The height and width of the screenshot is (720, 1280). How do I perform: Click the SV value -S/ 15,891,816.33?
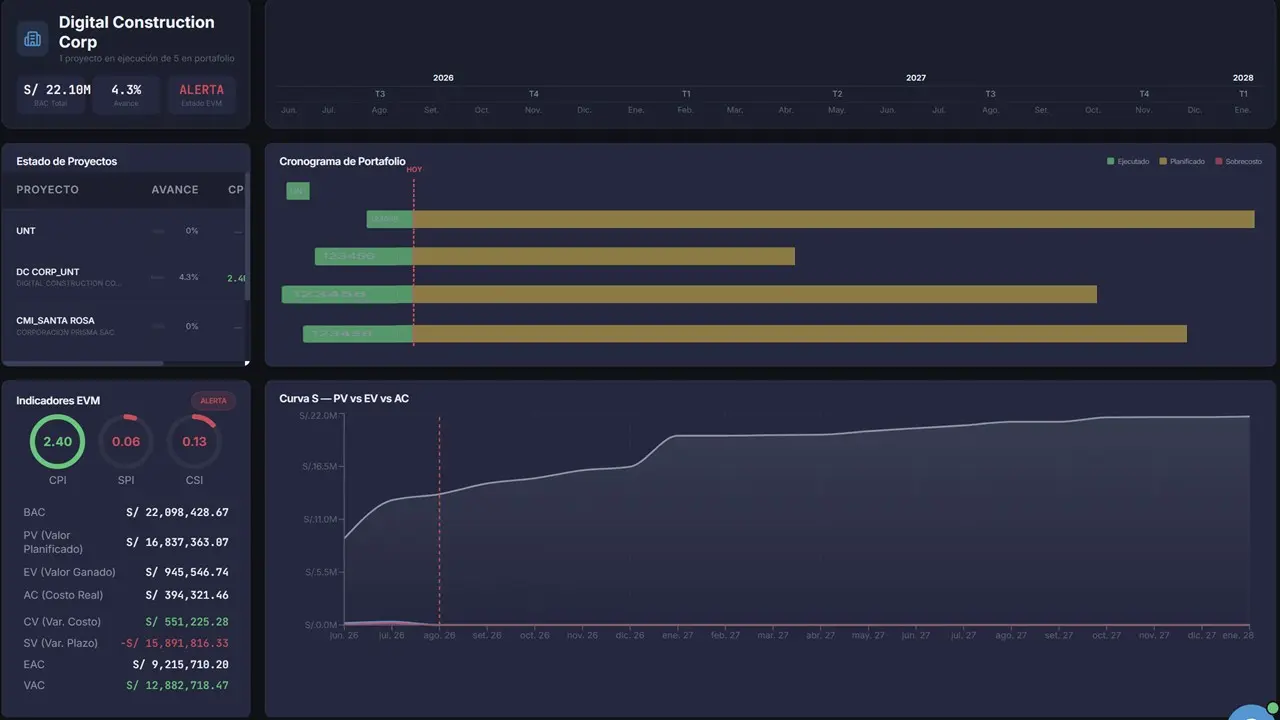tap(174, 643)
